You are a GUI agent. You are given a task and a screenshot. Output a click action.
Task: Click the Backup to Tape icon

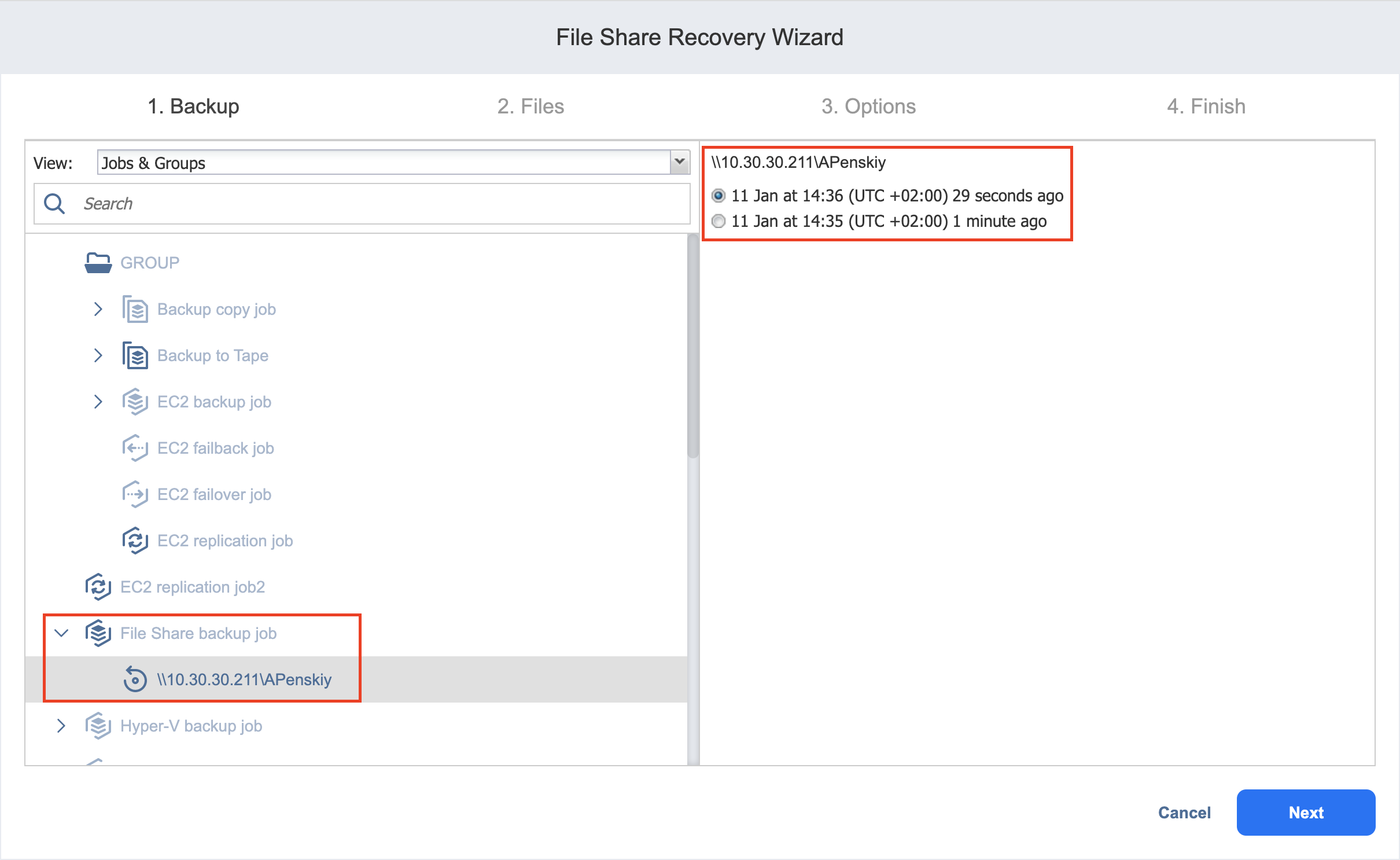tap(135, 355)
